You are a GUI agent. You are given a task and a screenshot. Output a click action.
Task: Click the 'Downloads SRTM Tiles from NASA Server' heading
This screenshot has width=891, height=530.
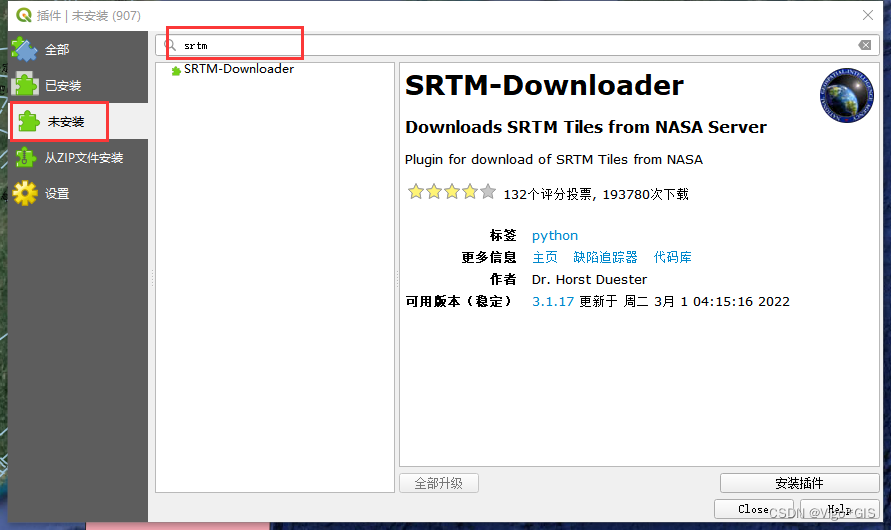(x=586, y=127)
